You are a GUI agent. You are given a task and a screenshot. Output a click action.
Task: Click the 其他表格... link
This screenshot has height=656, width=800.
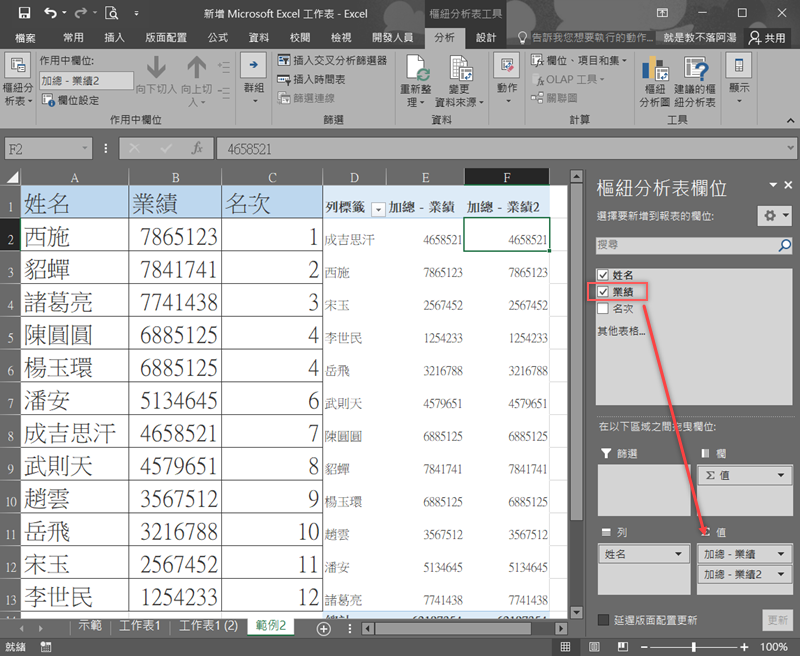coord(620,330)
